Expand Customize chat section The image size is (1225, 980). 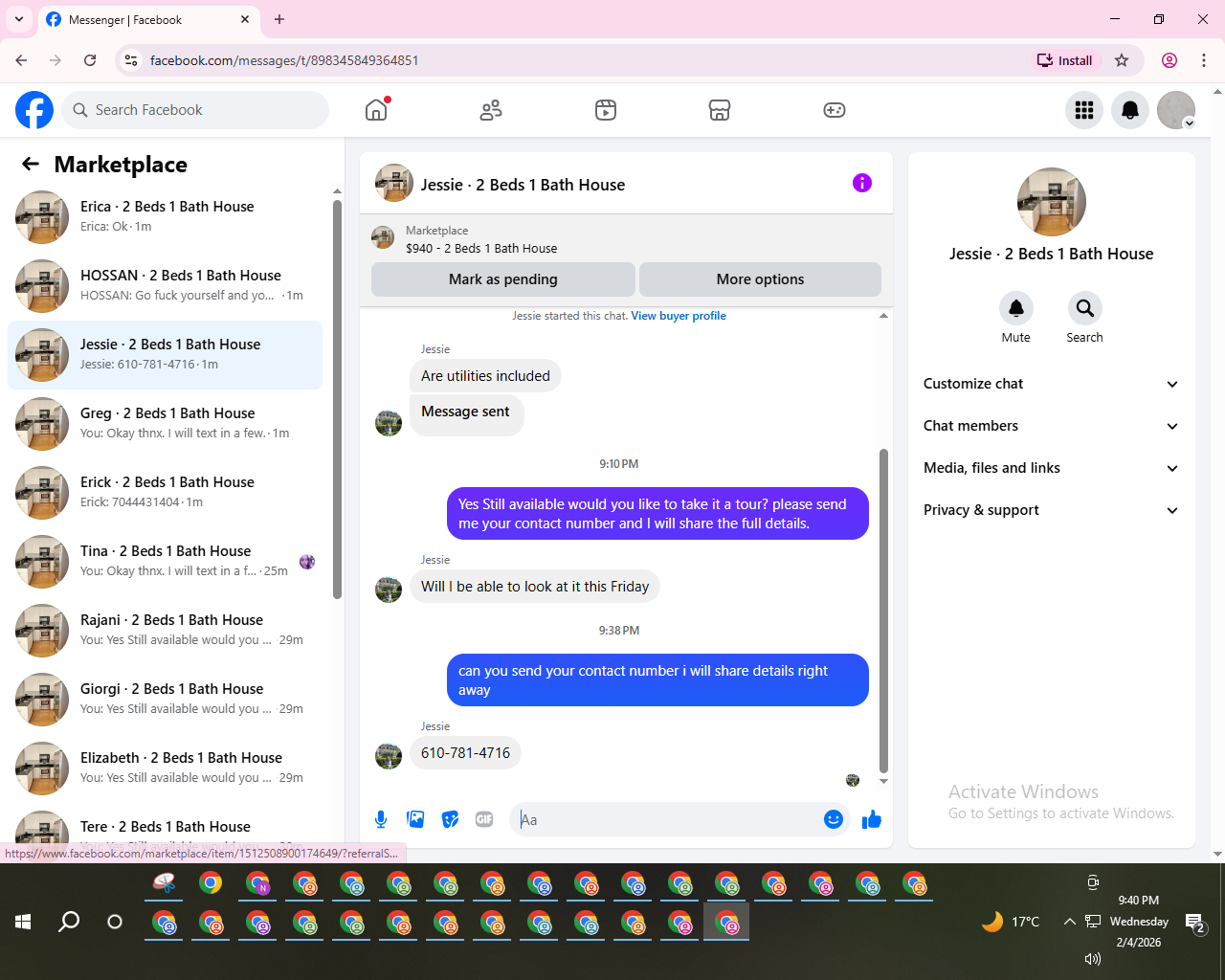(x=1051, y=384)
